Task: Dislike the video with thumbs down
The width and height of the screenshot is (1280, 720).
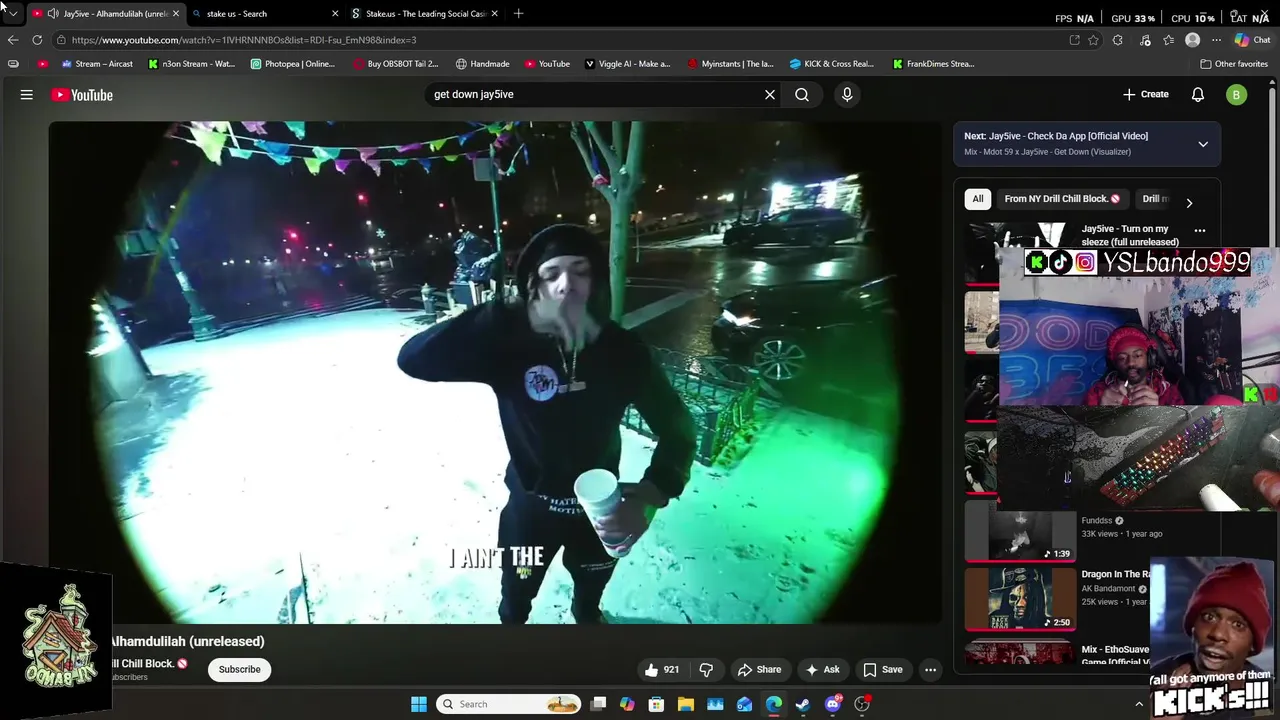Action: pos(706,669)
